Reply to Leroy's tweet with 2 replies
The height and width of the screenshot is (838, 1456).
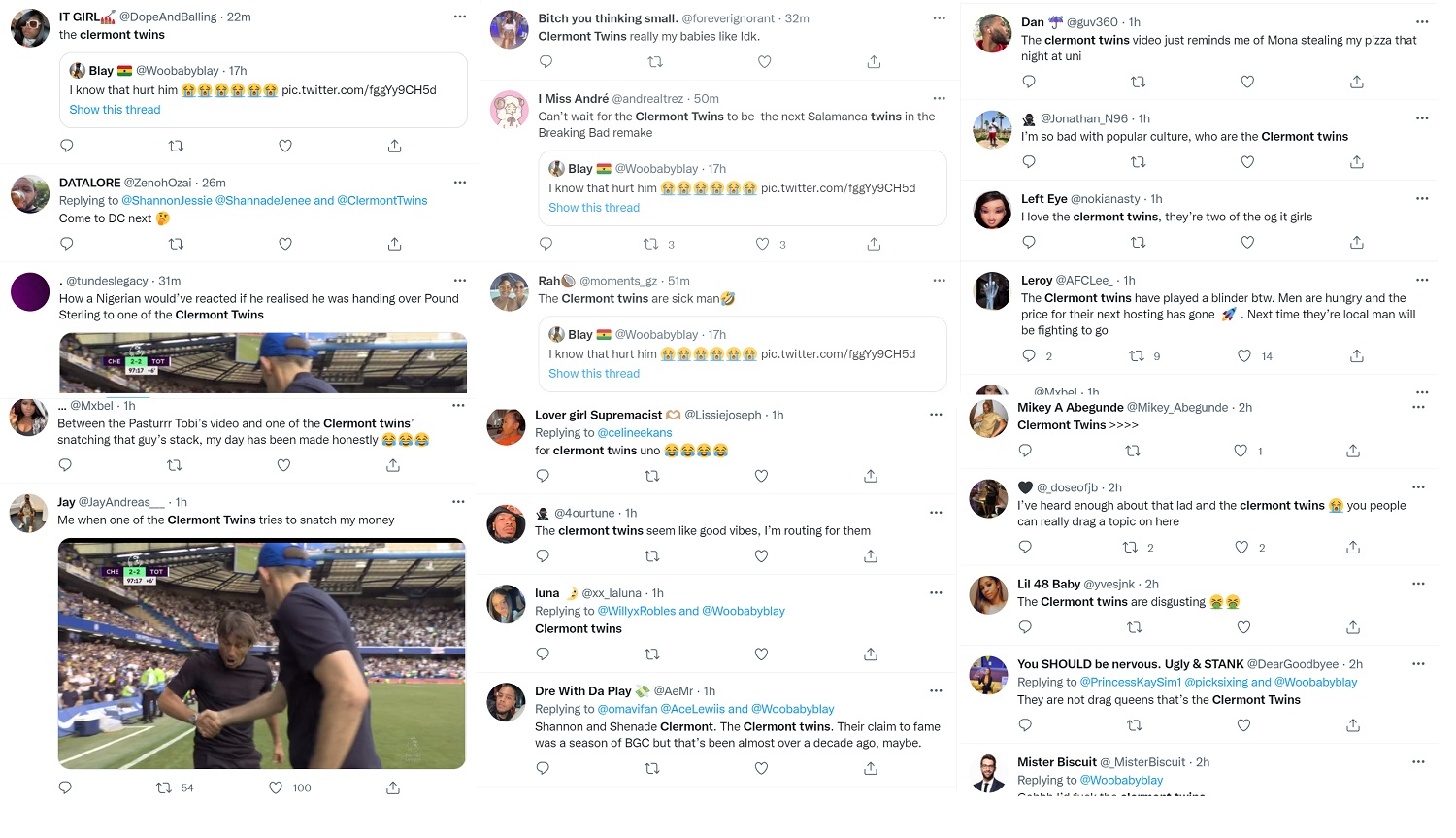pyautogui.click(x=1029, y=356)
